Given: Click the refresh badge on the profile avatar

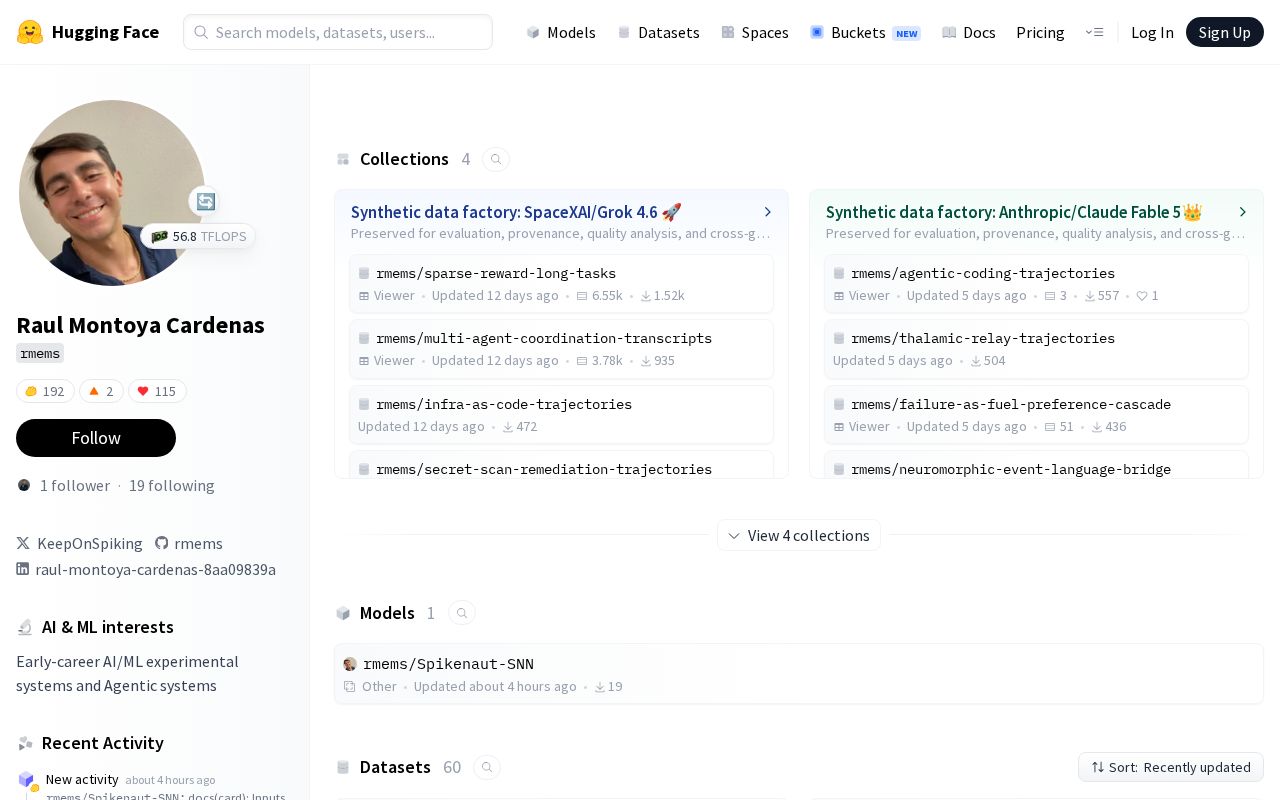Looking at the screenshot, I should point(205,201).
